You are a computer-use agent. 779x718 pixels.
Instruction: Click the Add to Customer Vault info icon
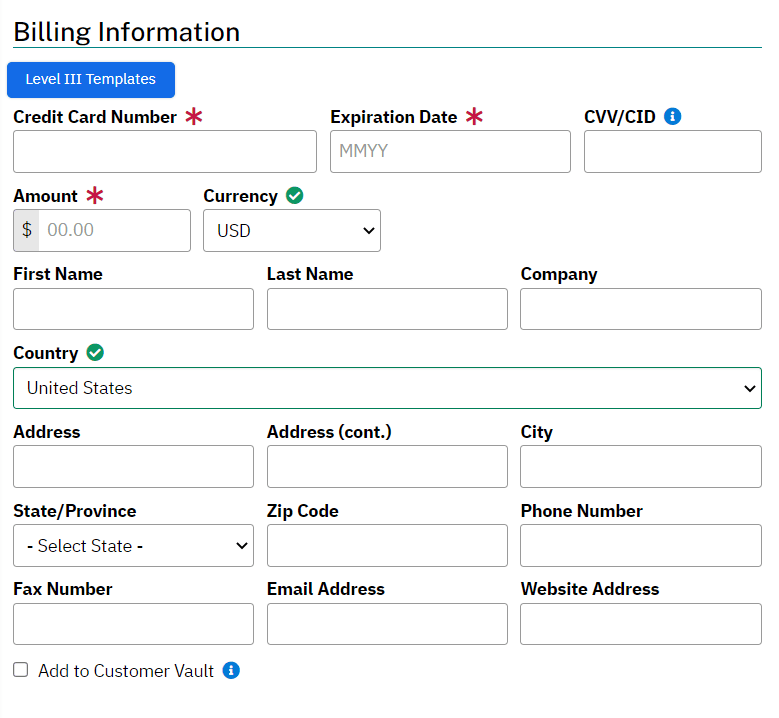coord(231,670)
